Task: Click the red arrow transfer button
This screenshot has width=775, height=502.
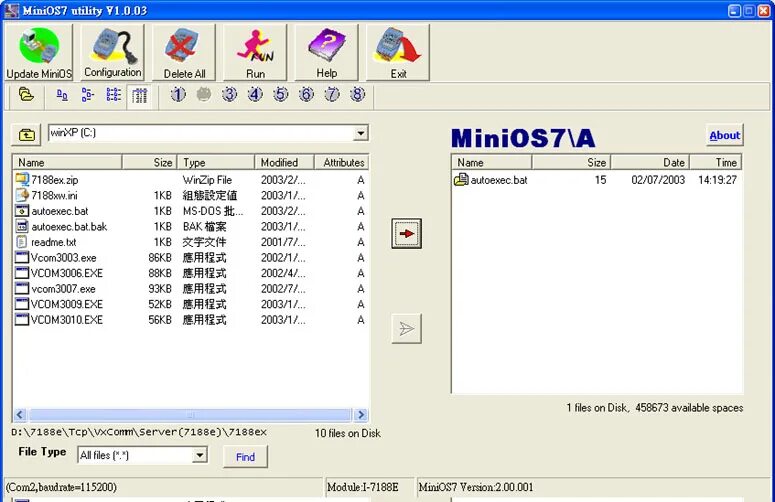Action: 406,233
